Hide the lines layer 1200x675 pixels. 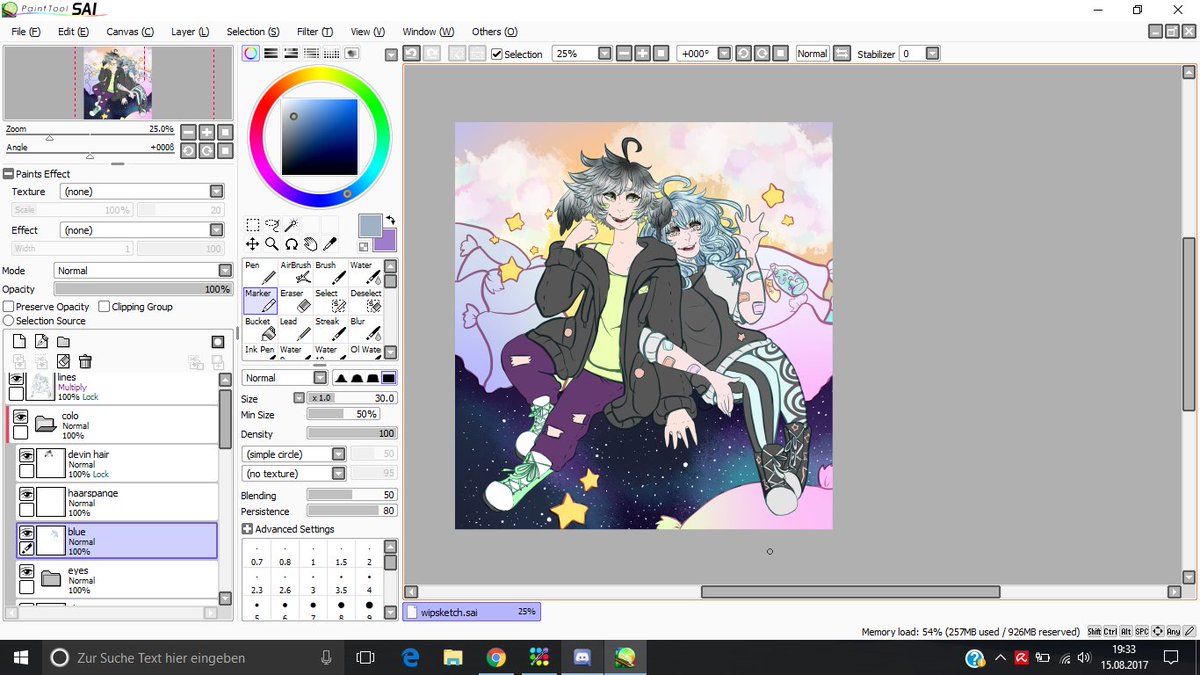point(17,379)
